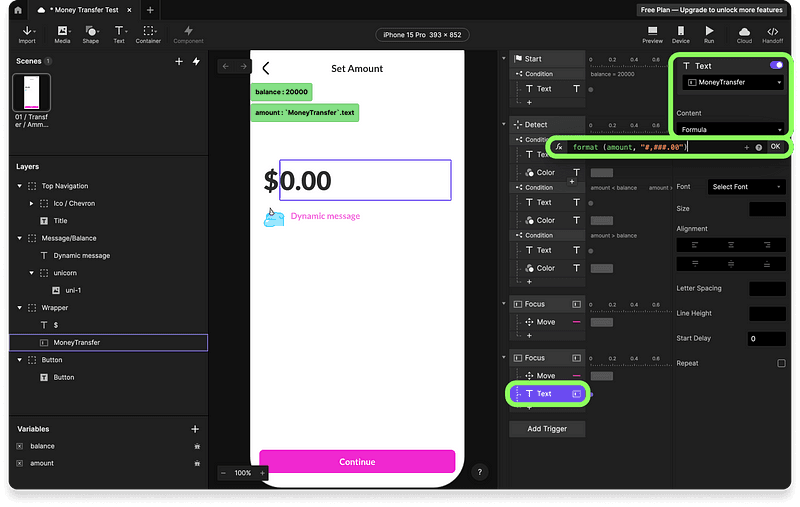
Task: Open the Handoff code view
Action: click(772, 35)
